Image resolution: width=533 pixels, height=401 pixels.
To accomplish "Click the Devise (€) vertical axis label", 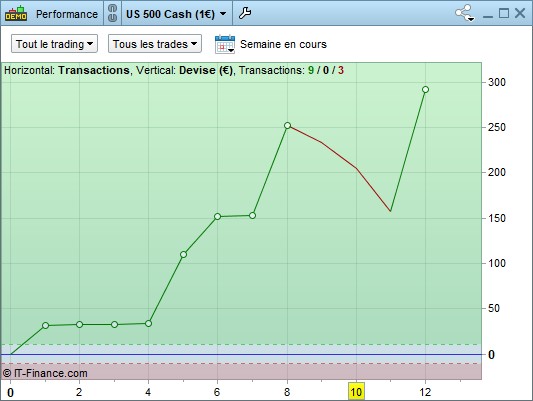I will tap(206, 70).
